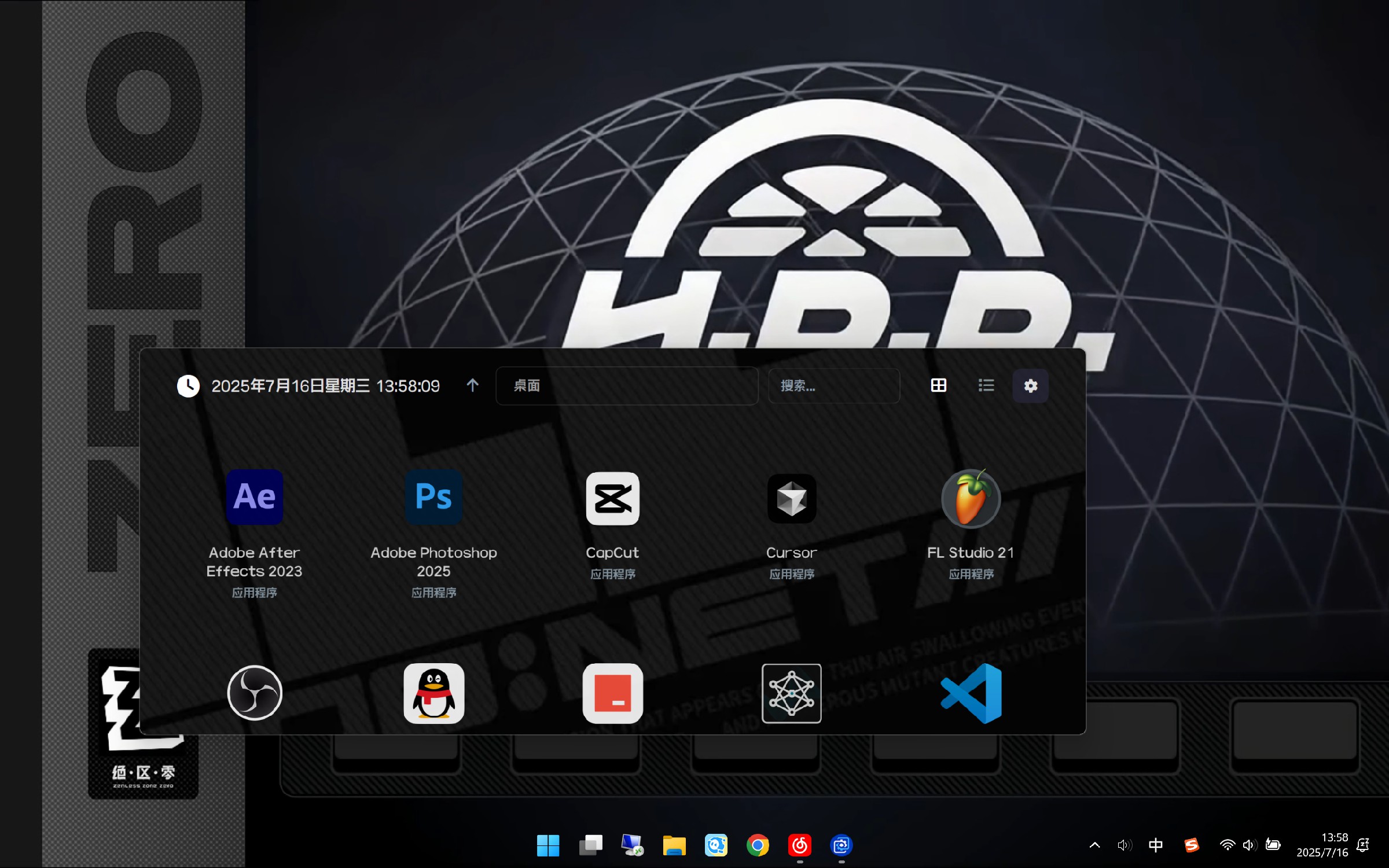Viewport: 1389px width, 868px height.
Task: Open taskbar clock 13:58 calendar
Action: [x=1322, y=845]
